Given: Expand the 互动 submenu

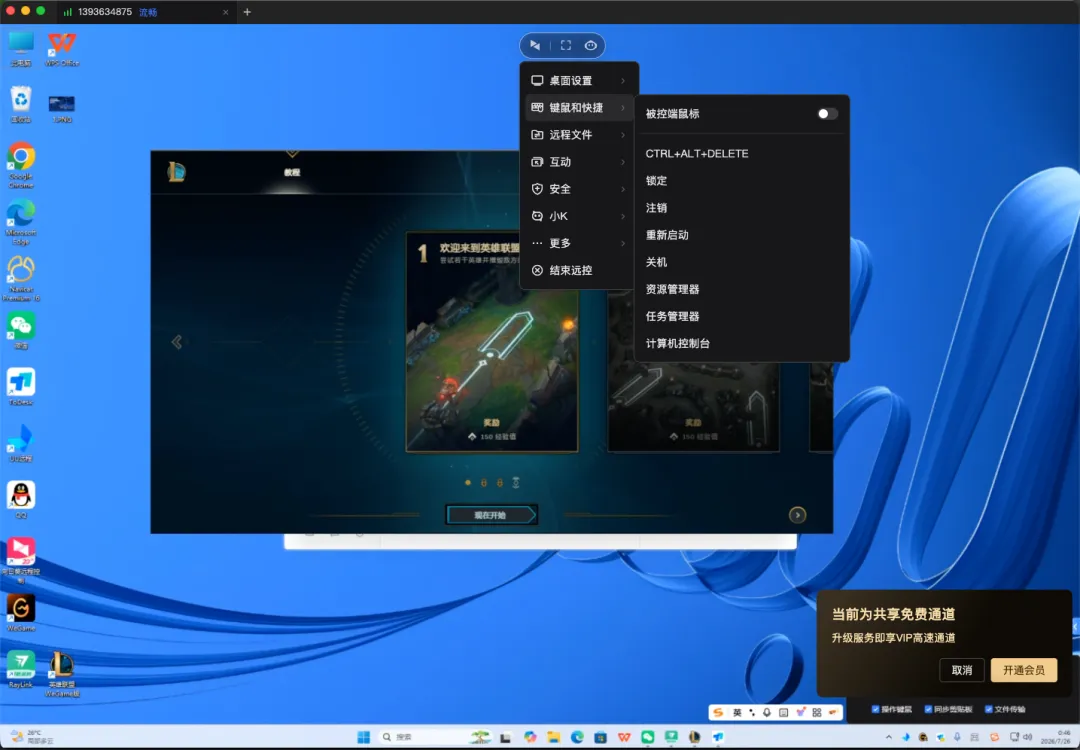Looking at the screenshot, I should tap(579, 162).
